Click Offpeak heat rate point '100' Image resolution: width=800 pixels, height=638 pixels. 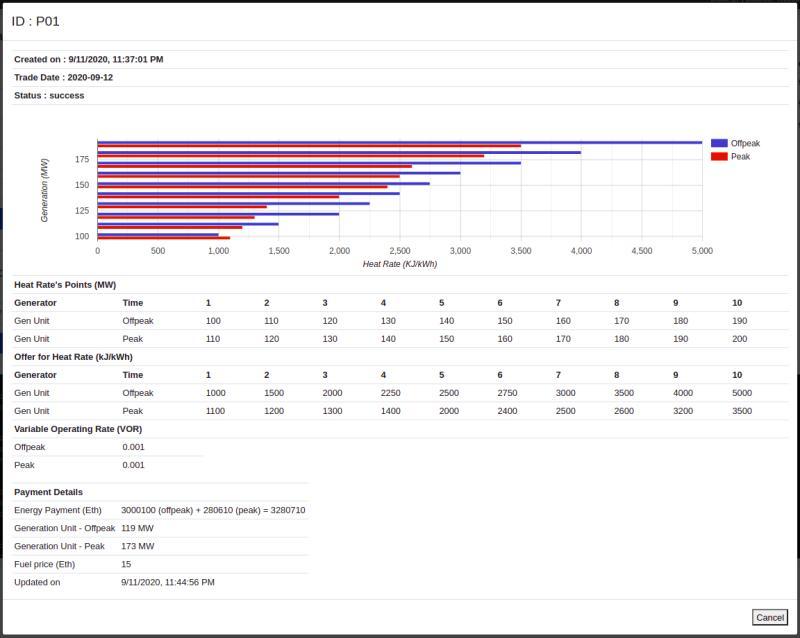pyautogui.click(x=213, y=321)
